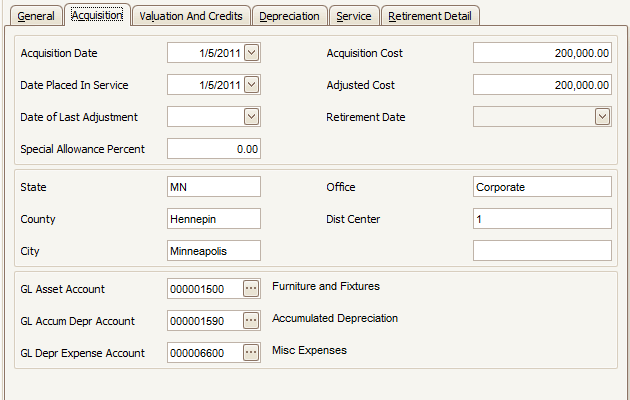The height and width of the screenshot is (400, 630).
Task: Switch to the General tab
Action: point(35,16)
